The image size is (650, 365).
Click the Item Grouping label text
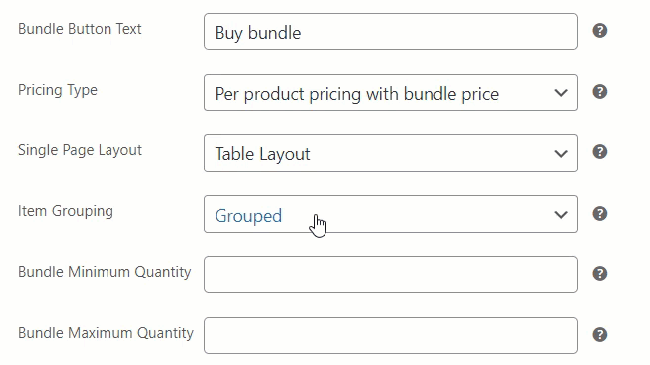[x=65, y=211]
